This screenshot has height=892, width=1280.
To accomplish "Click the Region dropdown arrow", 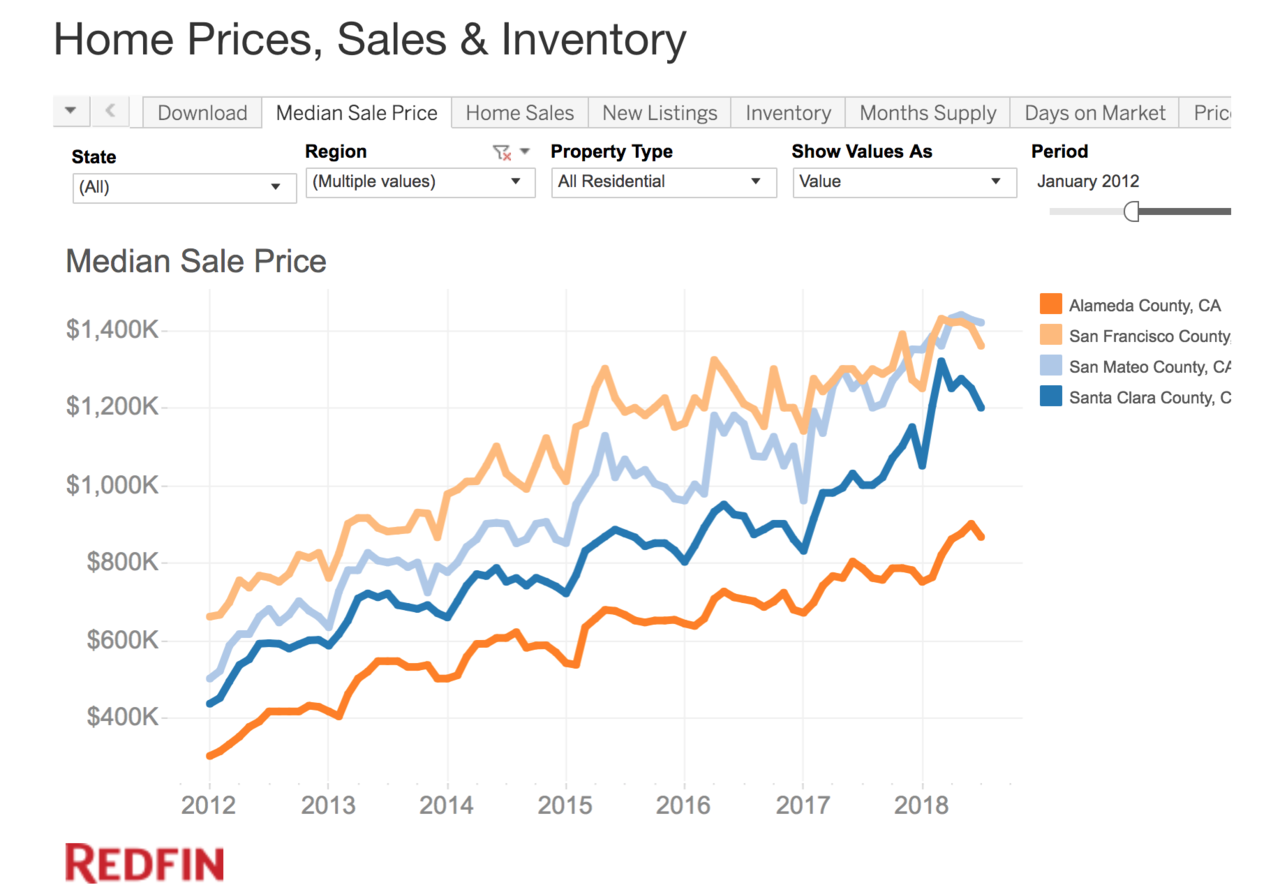I will tap(516, 182).
